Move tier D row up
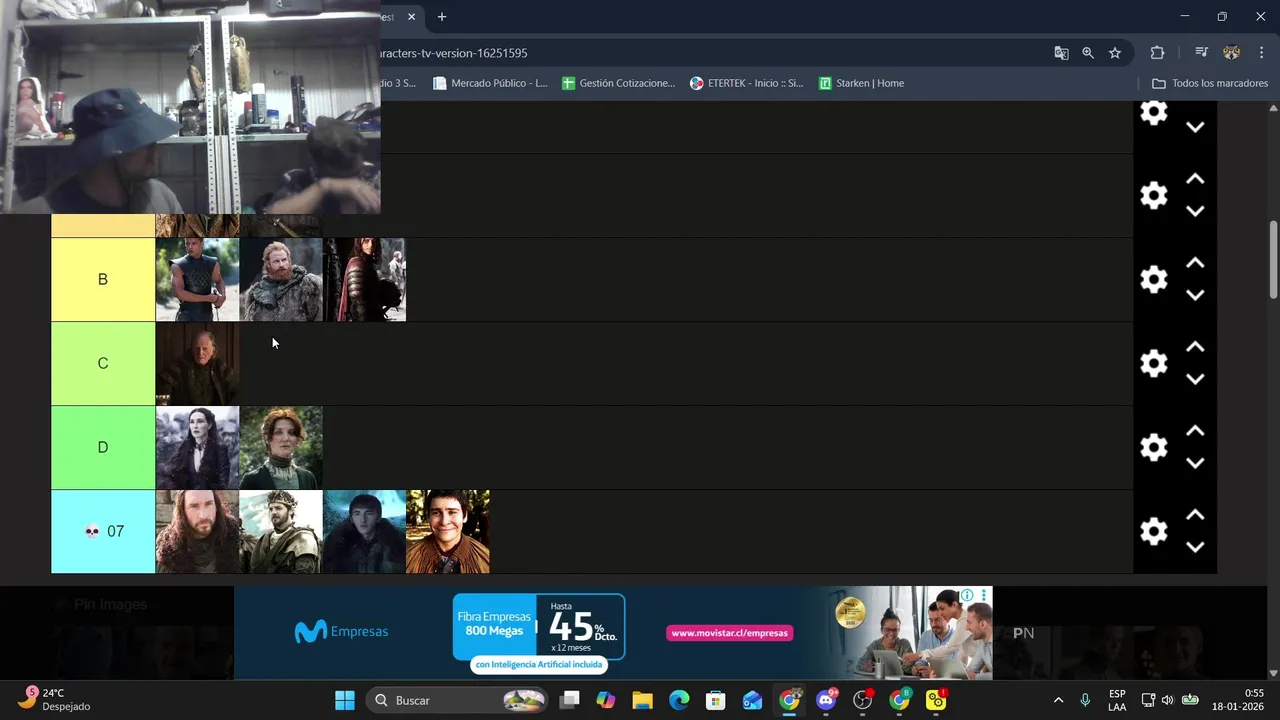Viewport: 1280px width, 720px height. 1195,431
